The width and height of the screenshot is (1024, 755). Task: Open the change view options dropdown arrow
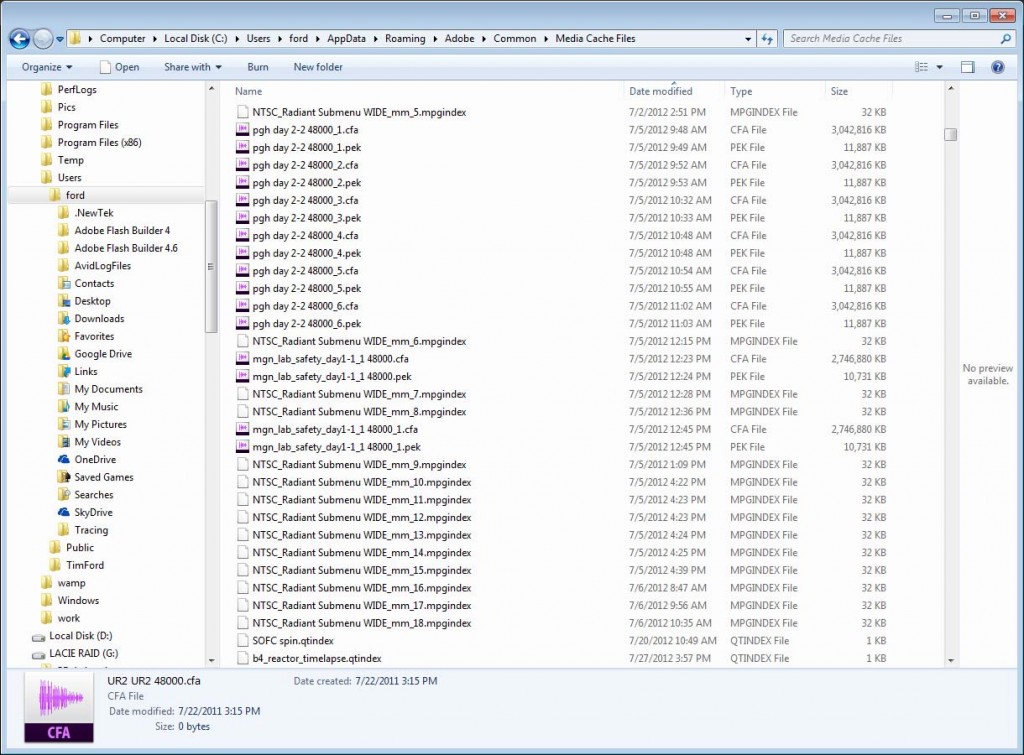pos(939,67)
